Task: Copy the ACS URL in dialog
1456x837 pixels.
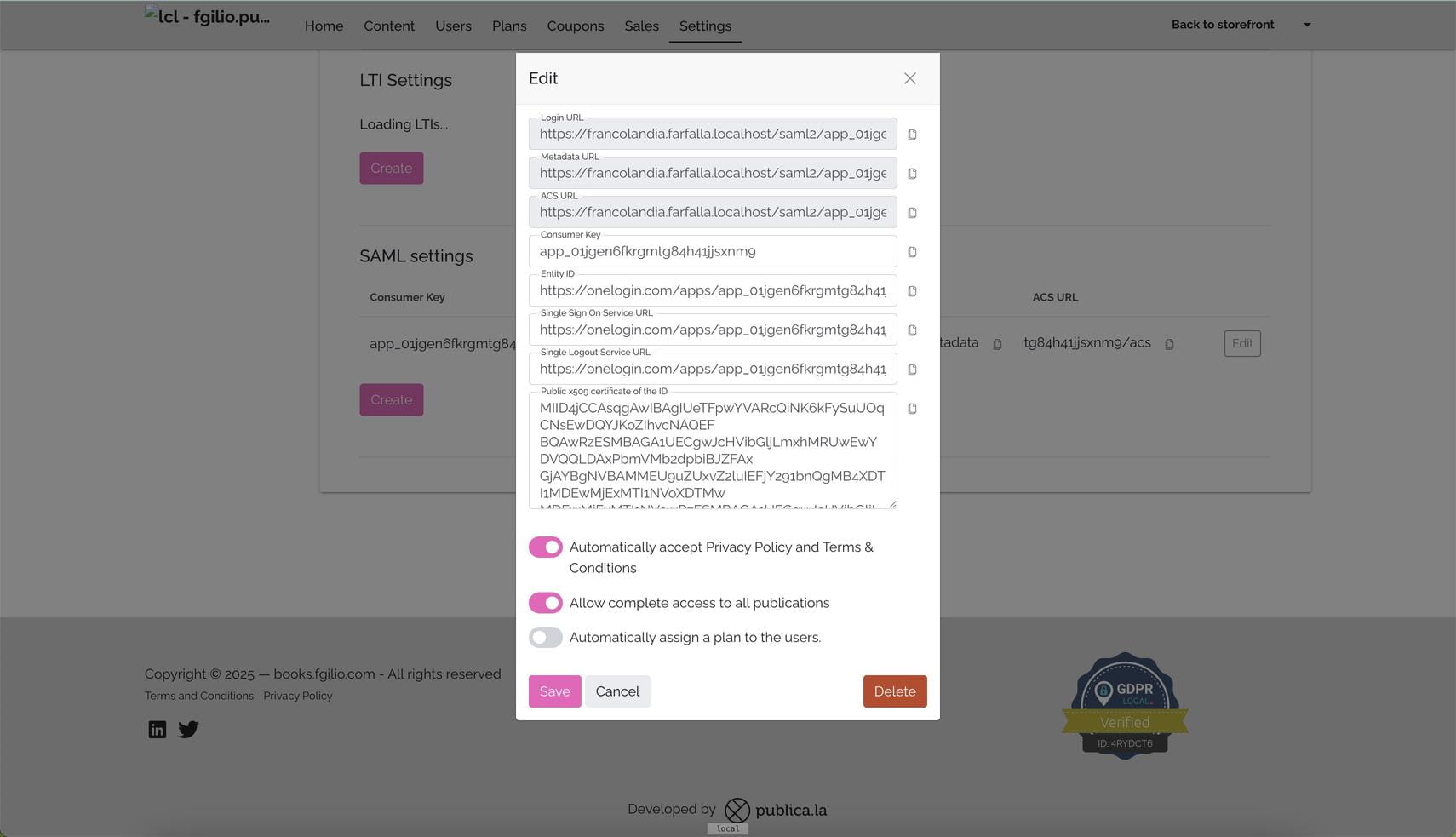Action: (912, 213)
